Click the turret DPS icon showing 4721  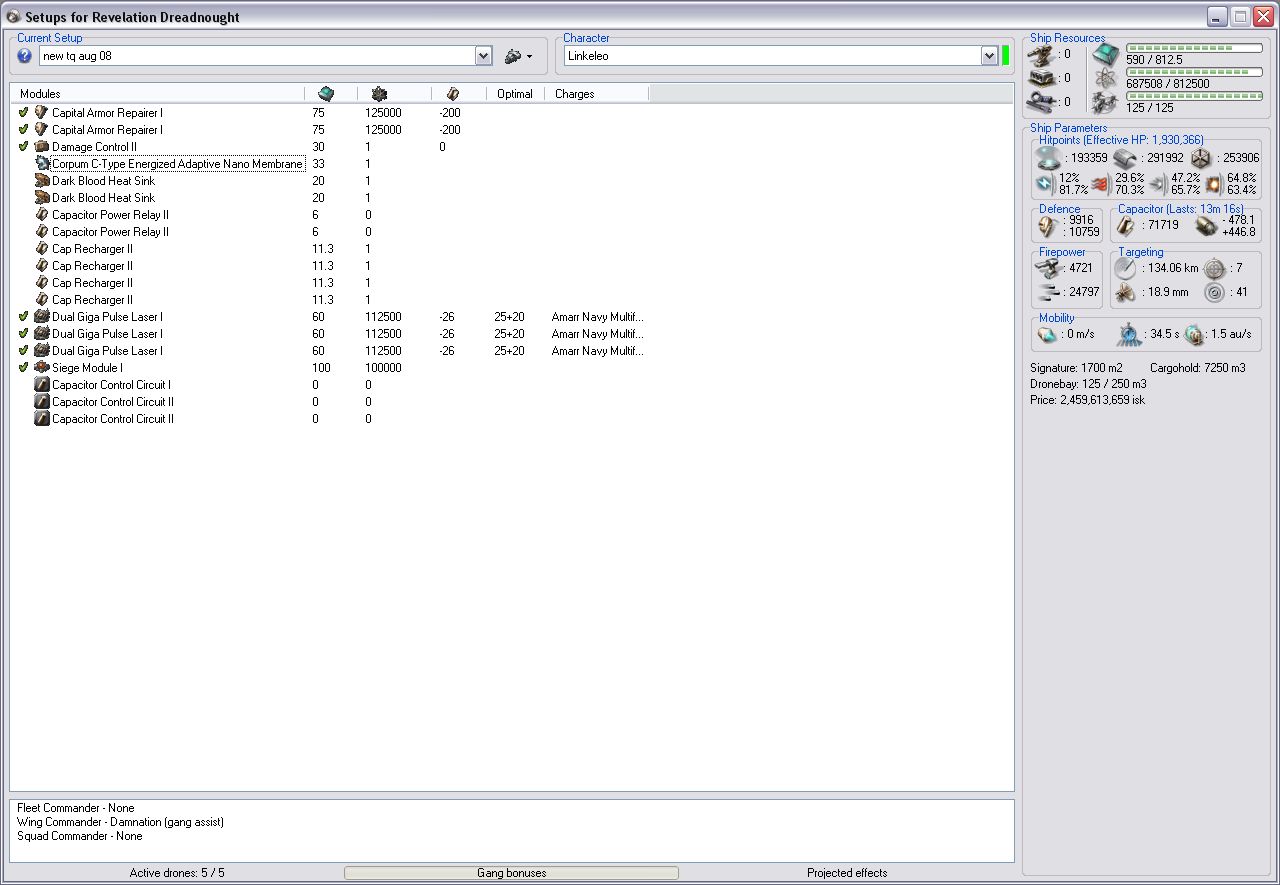pyautogui.click(x=1050, y=268)
